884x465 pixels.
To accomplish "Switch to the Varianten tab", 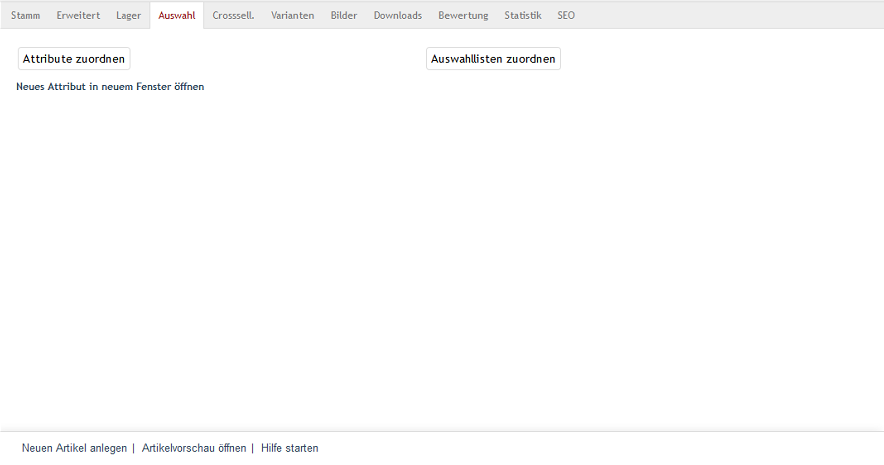I will [x=292, y=16].
